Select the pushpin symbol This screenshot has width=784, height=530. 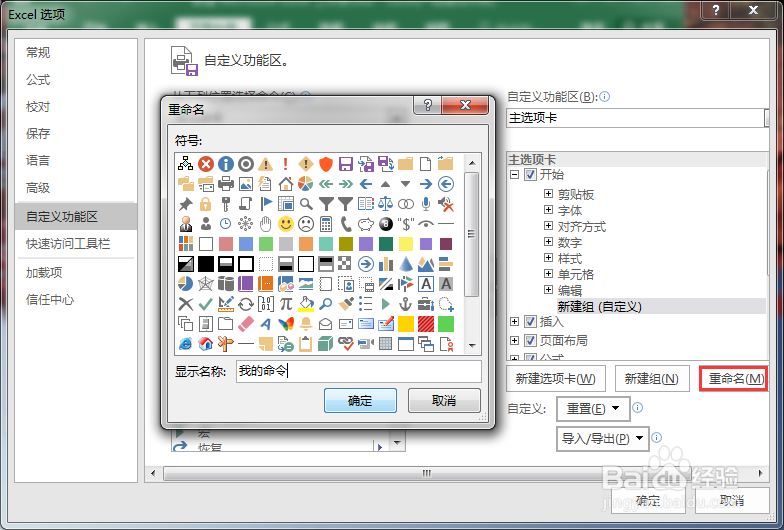click(186, 204)
